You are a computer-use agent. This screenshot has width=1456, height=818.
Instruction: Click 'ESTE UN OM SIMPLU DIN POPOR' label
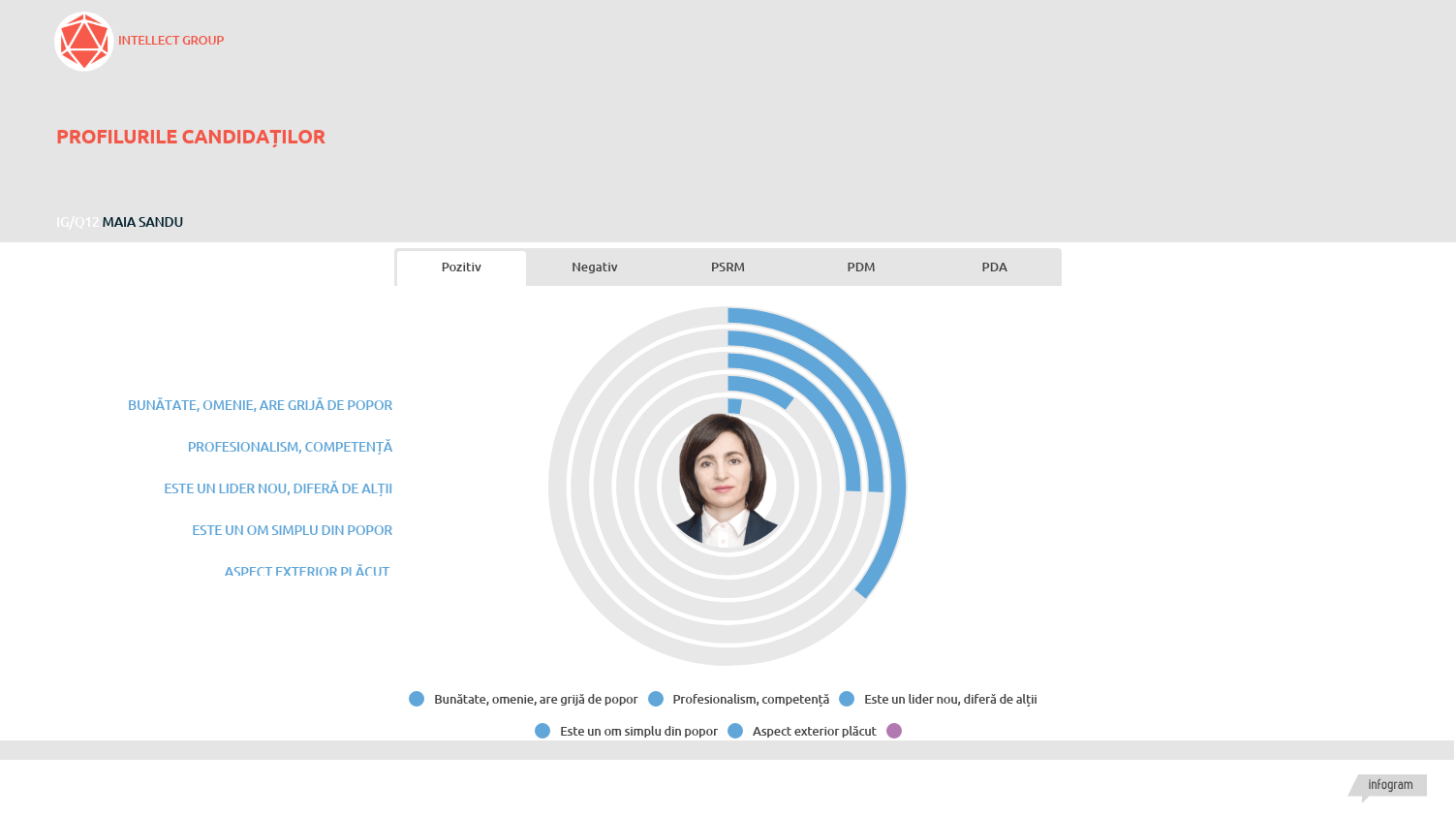[292, 530]
